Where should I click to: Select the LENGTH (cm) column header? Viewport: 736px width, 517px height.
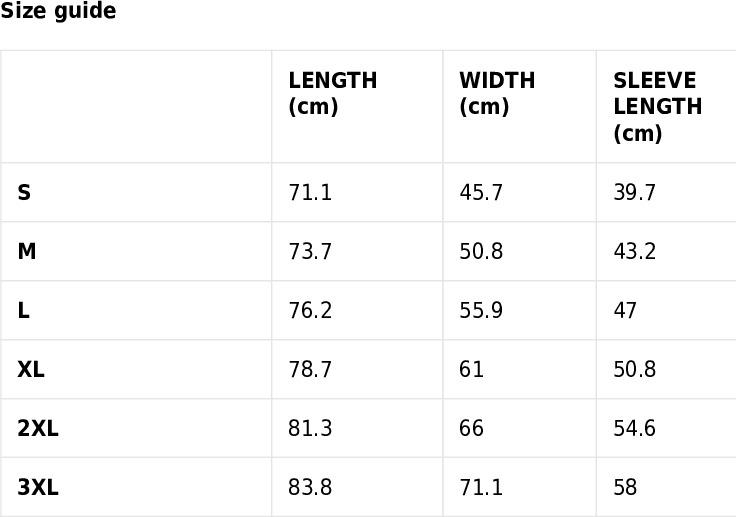[332, 93]
